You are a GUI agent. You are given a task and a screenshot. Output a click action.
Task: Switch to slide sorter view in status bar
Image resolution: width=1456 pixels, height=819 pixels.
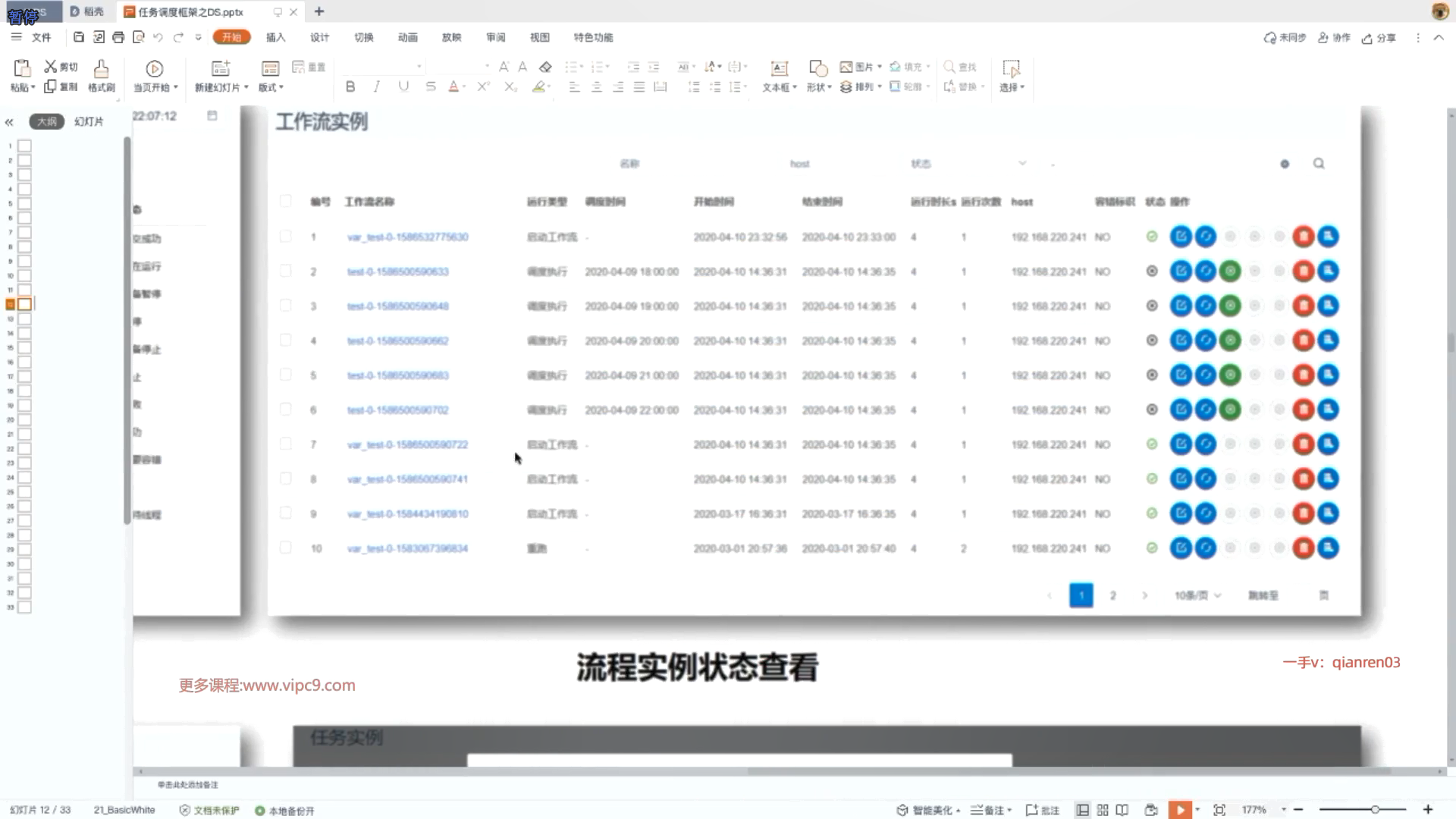click(x=1103, y=810)
